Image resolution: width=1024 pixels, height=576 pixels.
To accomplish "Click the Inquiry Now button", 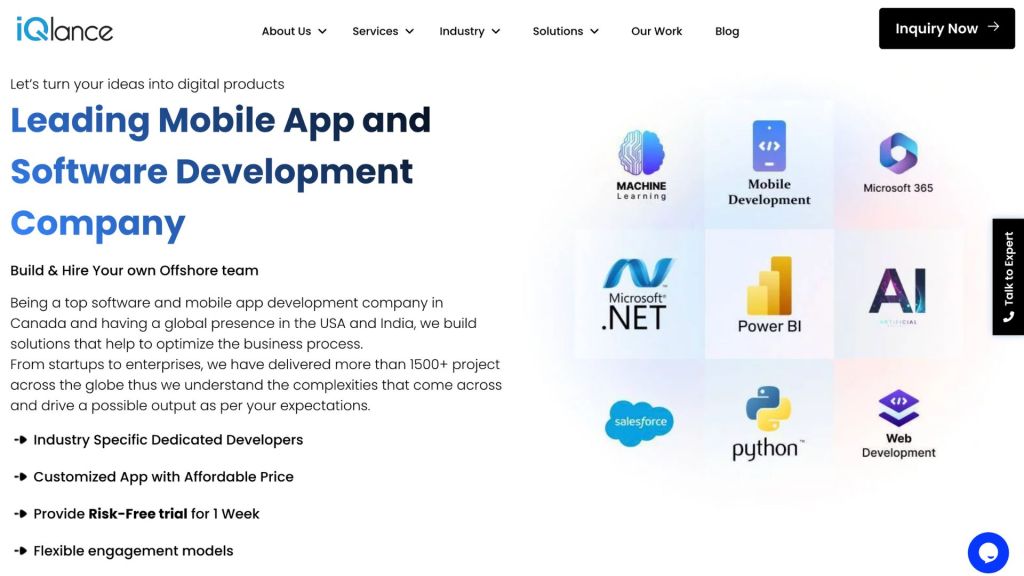I will tap(946, 28).
